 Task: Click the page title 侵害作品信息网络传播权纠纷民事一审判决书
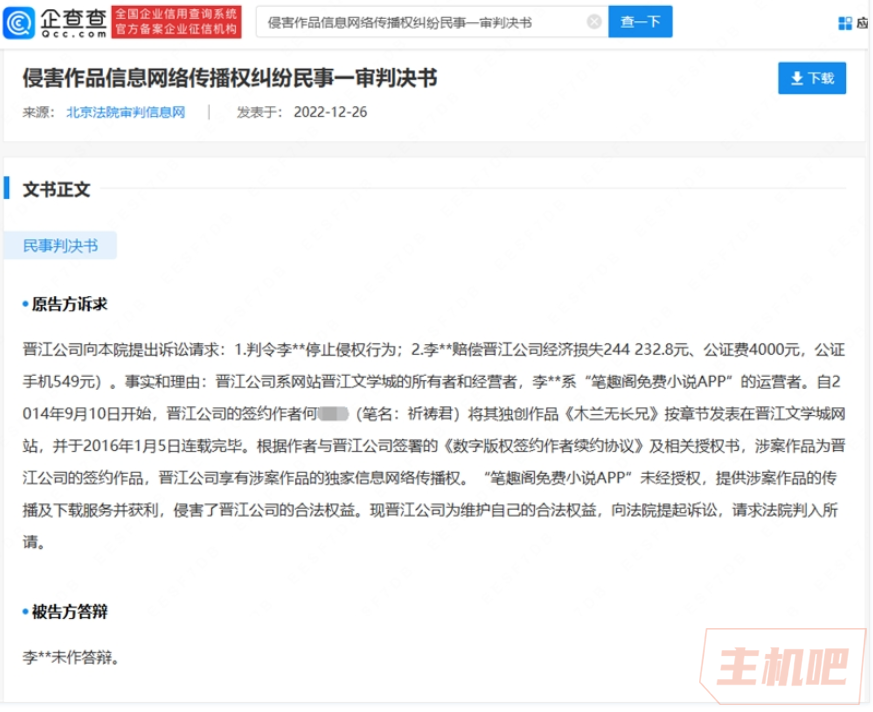(229, 78)
